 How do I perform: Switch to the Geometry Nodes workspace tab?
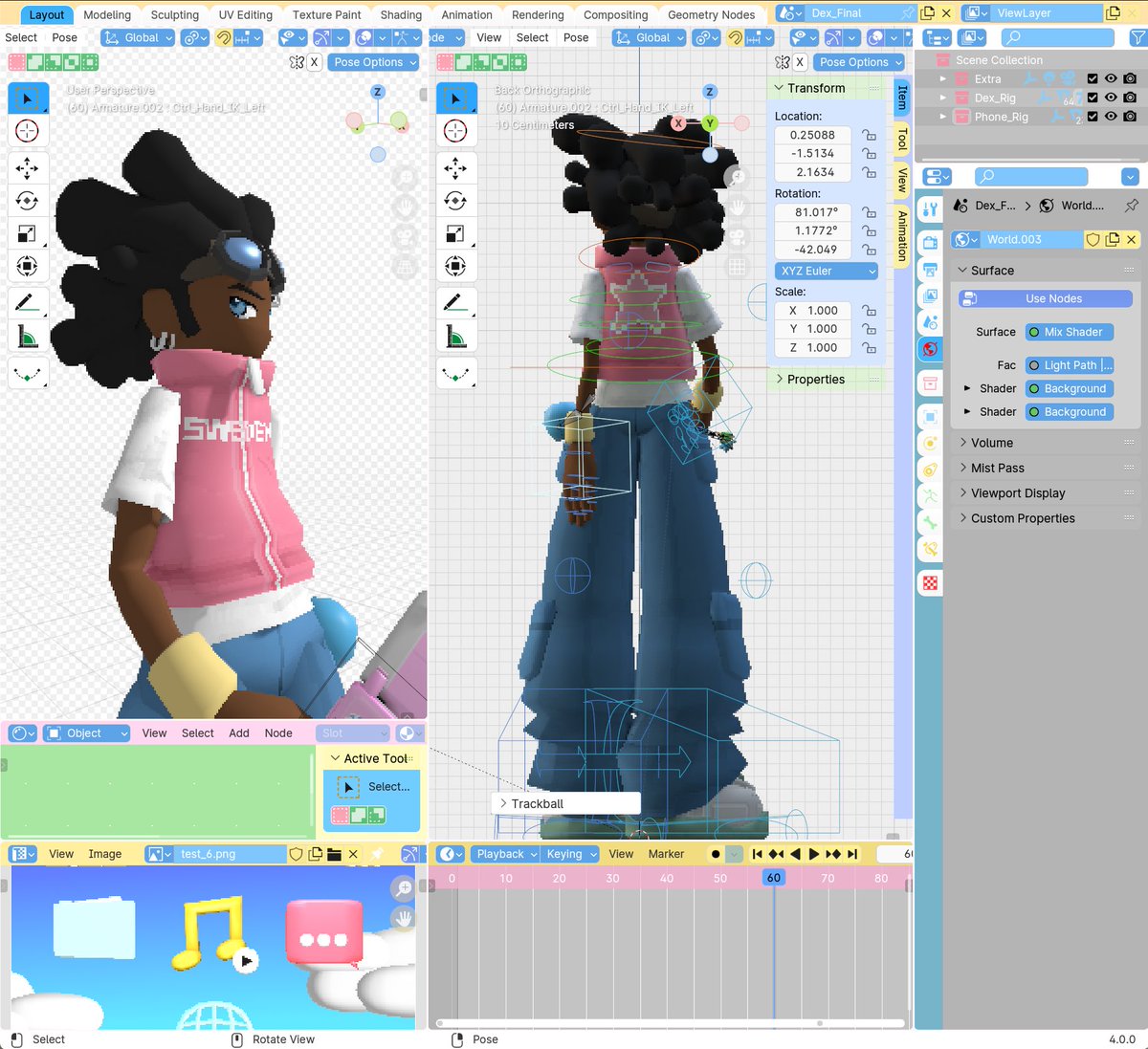pyautogui.click(x=712, y=14)
